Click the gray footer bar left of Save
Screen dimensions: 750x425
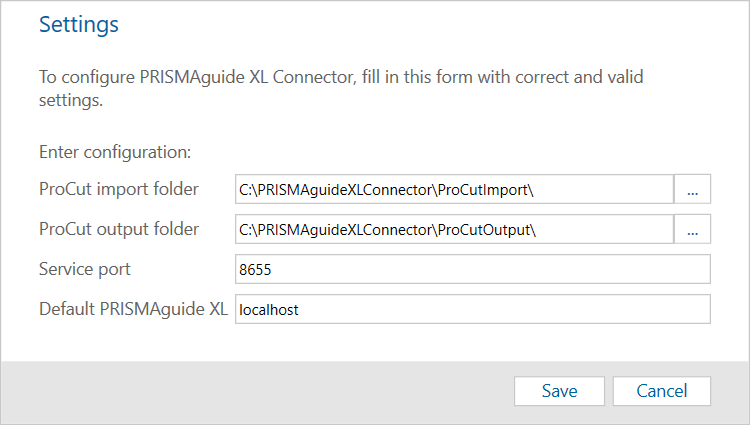click(250, 390)
